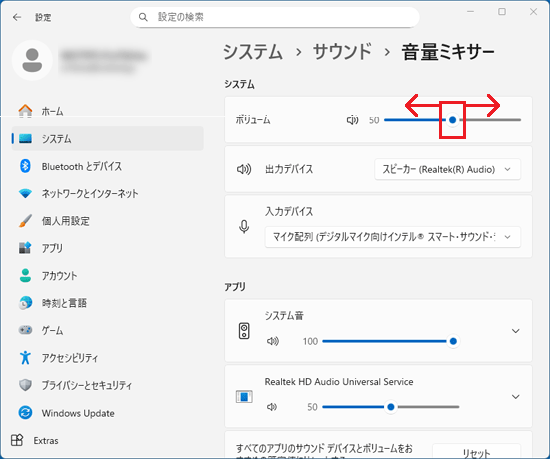This screenshot has height=459, width=550.
Task: Go to システム breadcrumb link
Action: [x=253, y=52]
